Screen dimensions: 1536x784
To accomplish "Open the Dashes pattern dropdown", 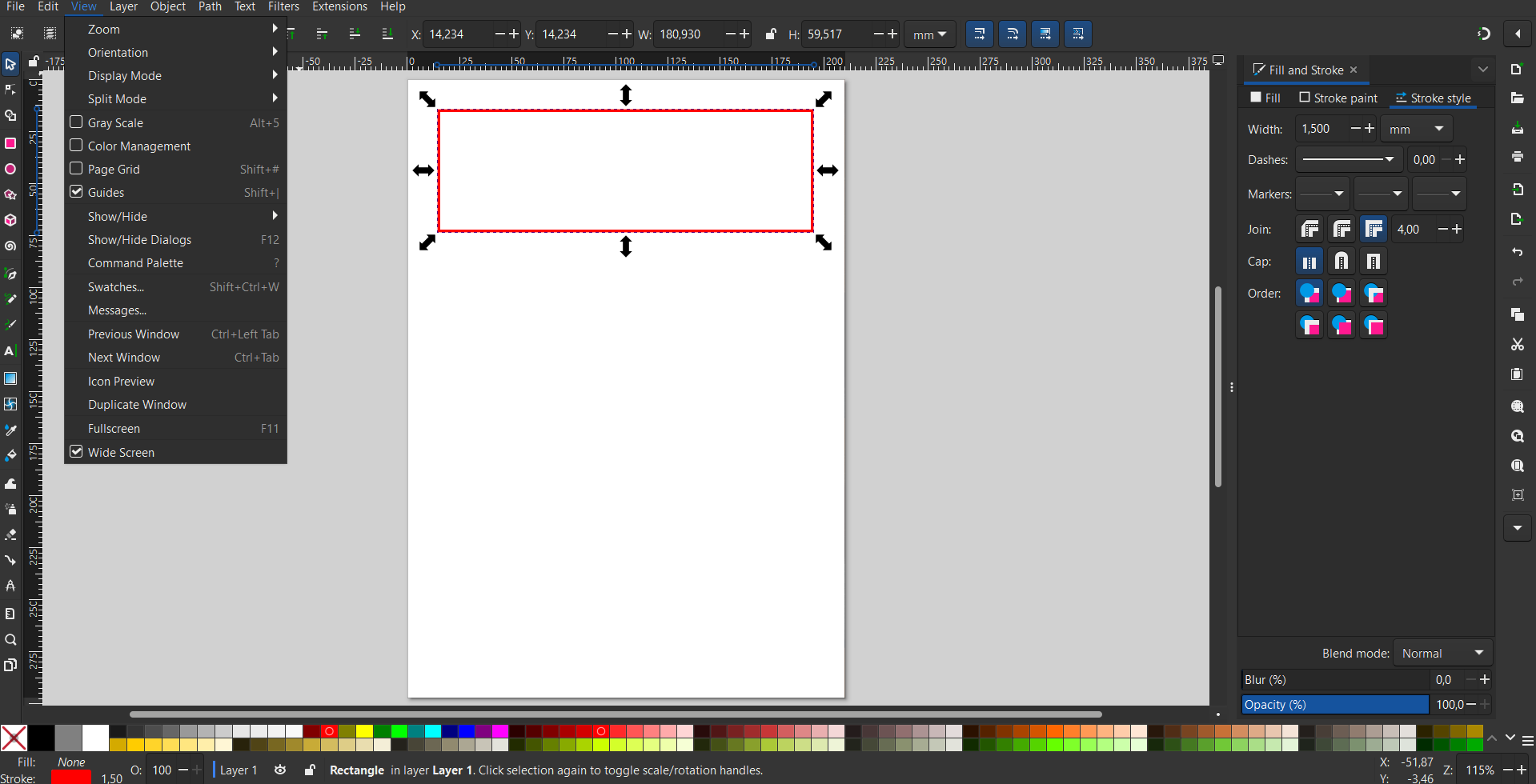I will click(x=1349, y=160).
